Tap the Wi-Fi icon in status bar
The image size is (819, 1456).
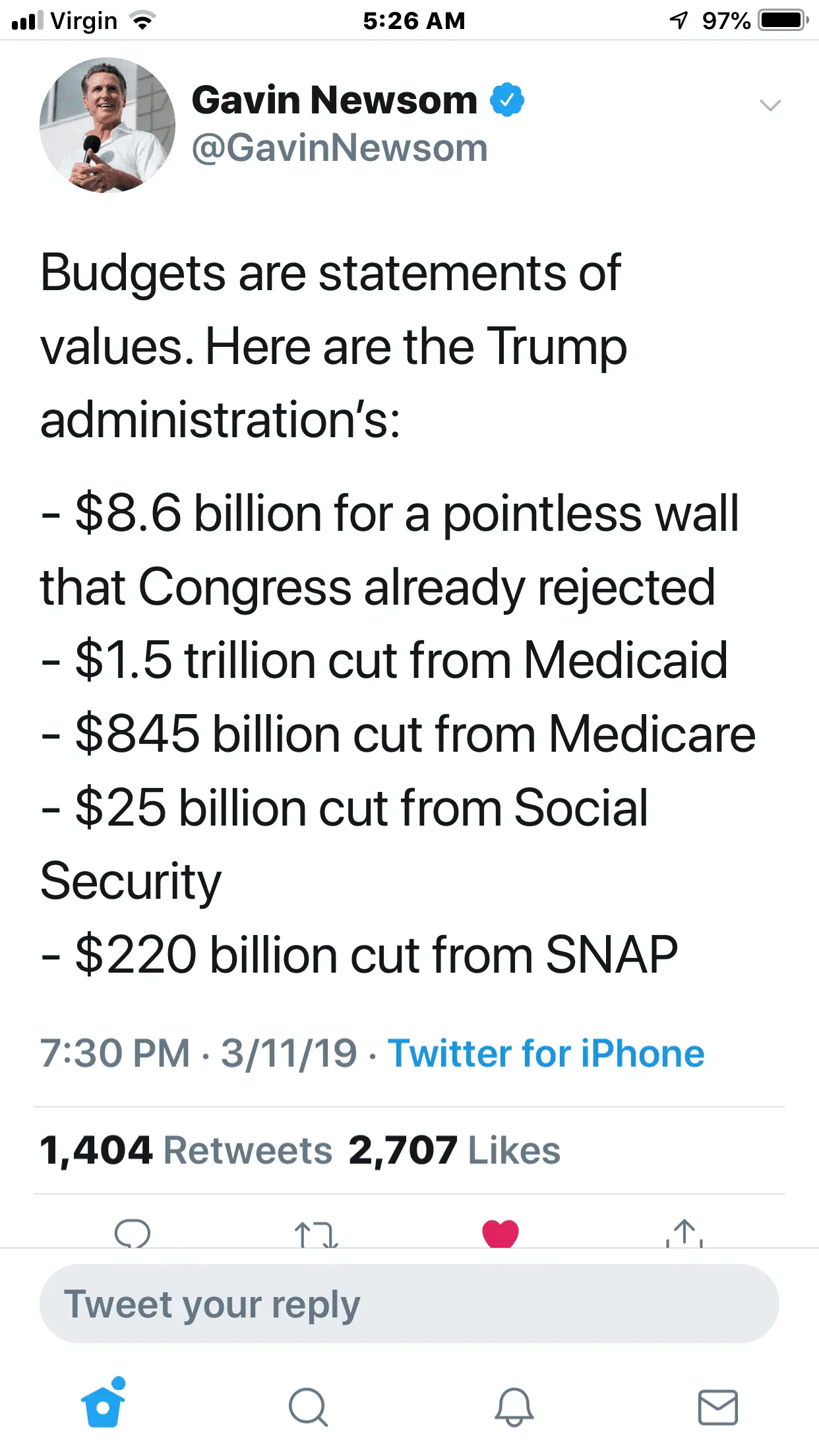(x=142, y=21)
